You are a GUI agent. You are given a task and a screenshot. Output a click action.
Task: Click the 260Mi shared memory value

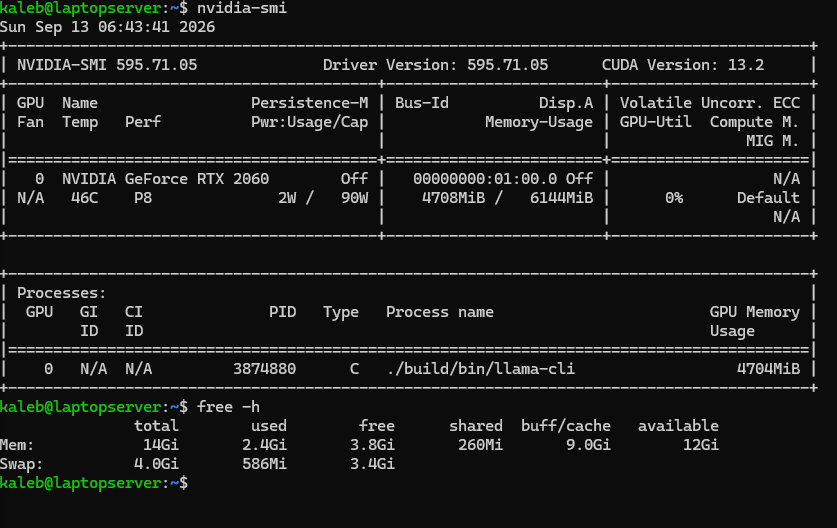(x=480, y=445)
